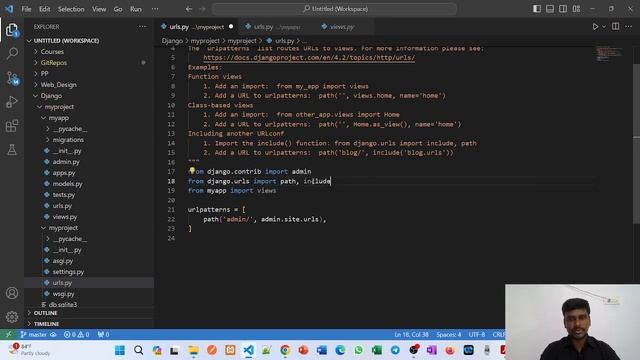Click the Run Python File play button

(x=596, y=27)
